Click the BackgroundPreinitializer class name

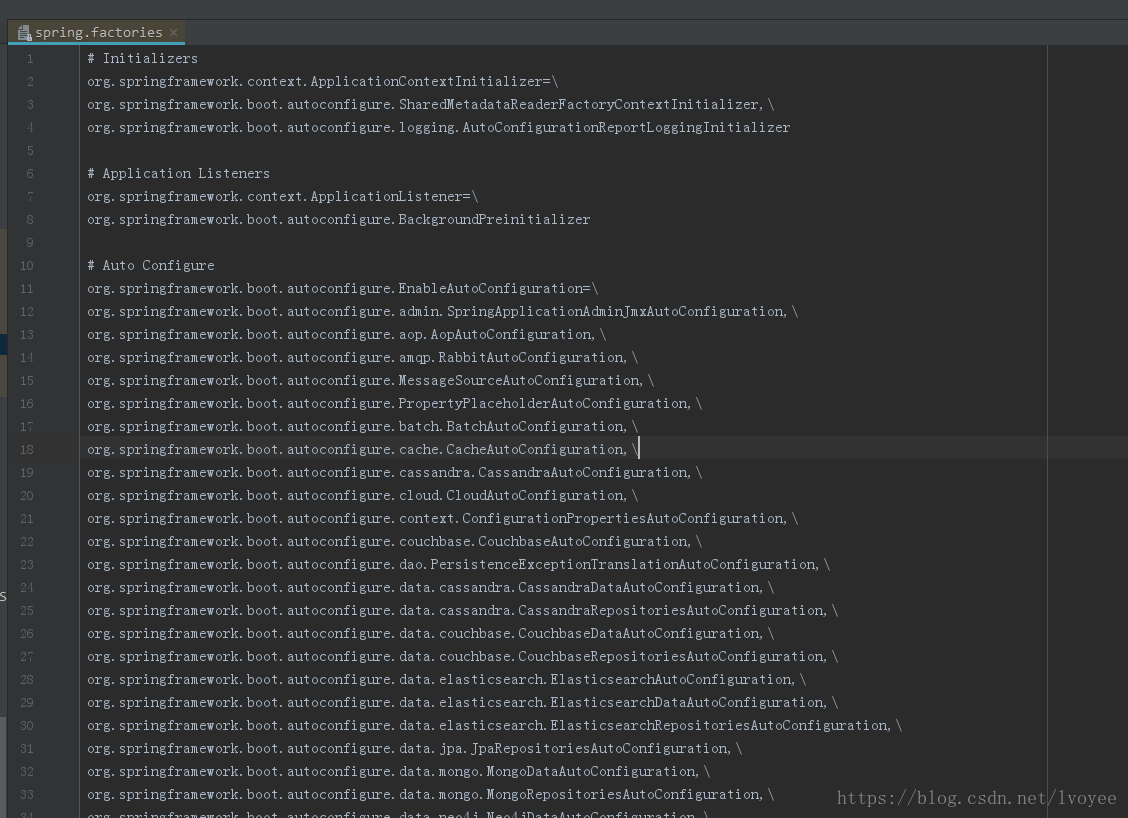tap(494, 220)
